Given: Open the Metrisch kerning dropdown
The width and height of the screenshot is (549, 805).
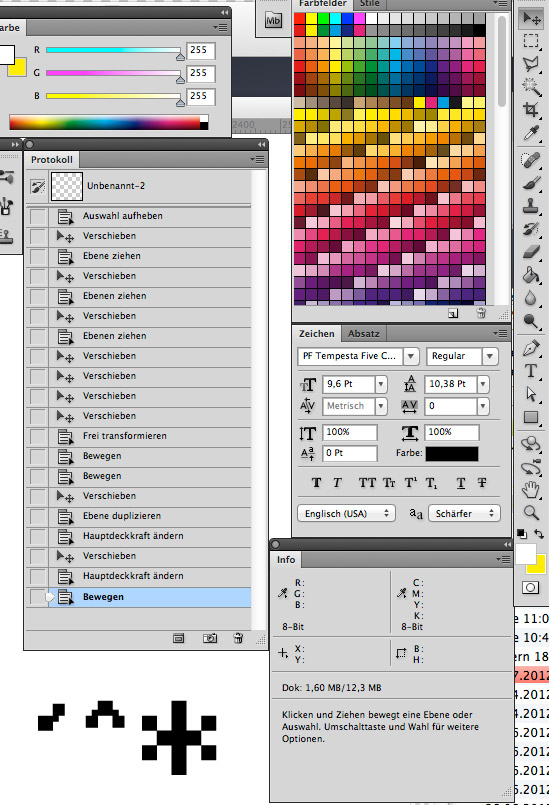Looking at the screenshot, I should point(381,406).
